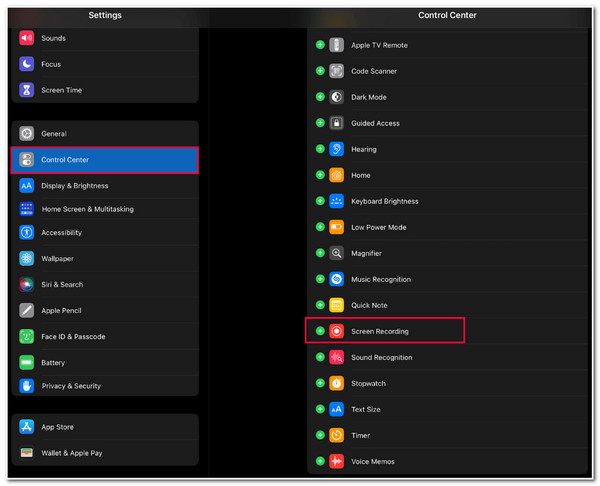The image size is (600, 486).
Task: Select the Hearing label
Action: pyautogui.click(x=364, y=149)
